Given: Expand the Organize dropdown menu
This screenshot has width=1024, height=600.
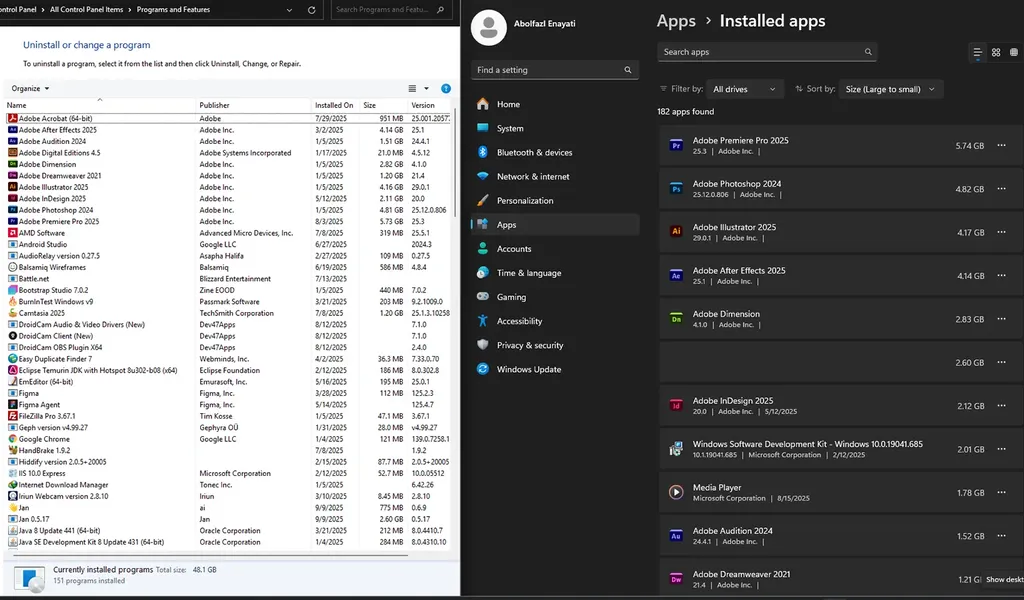Looking at the screenshot, I should (31, 89).
